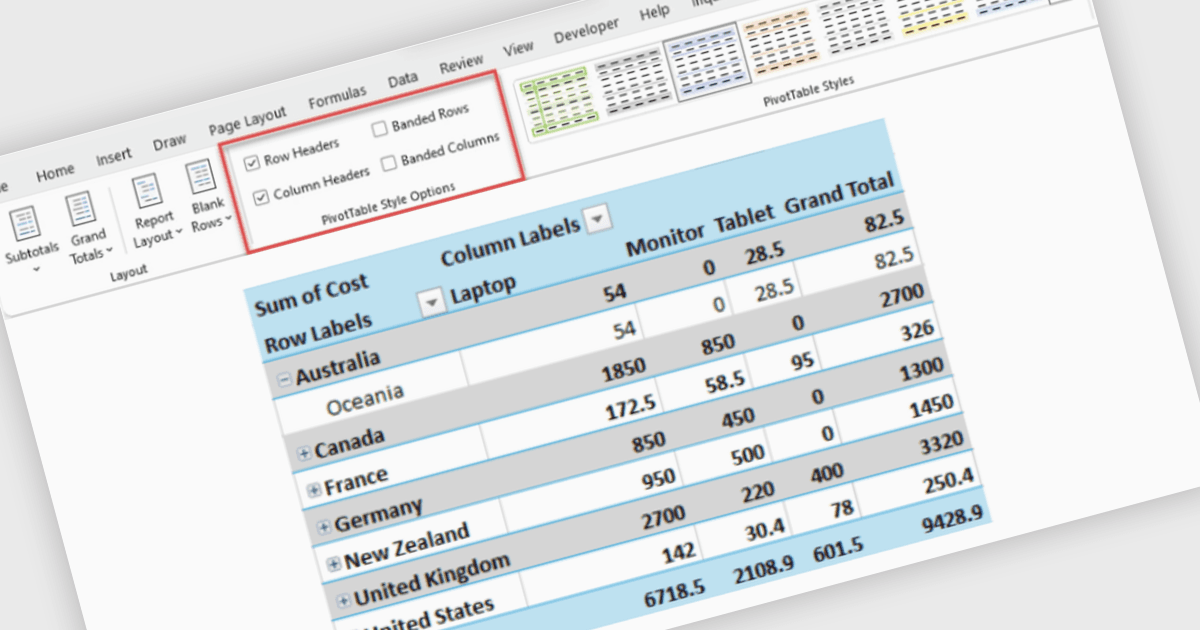Expand the New Zealand row group
Screen dimensions: 1200x630
pos(333,564)
